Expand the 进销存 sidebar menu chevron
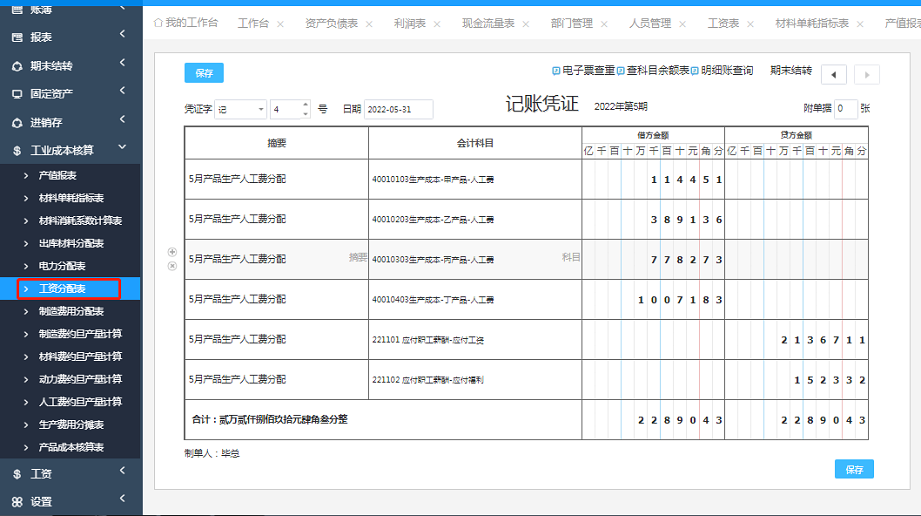Image resolution: width=921 pixels, height=516 pixels. (x=123, y=119)
